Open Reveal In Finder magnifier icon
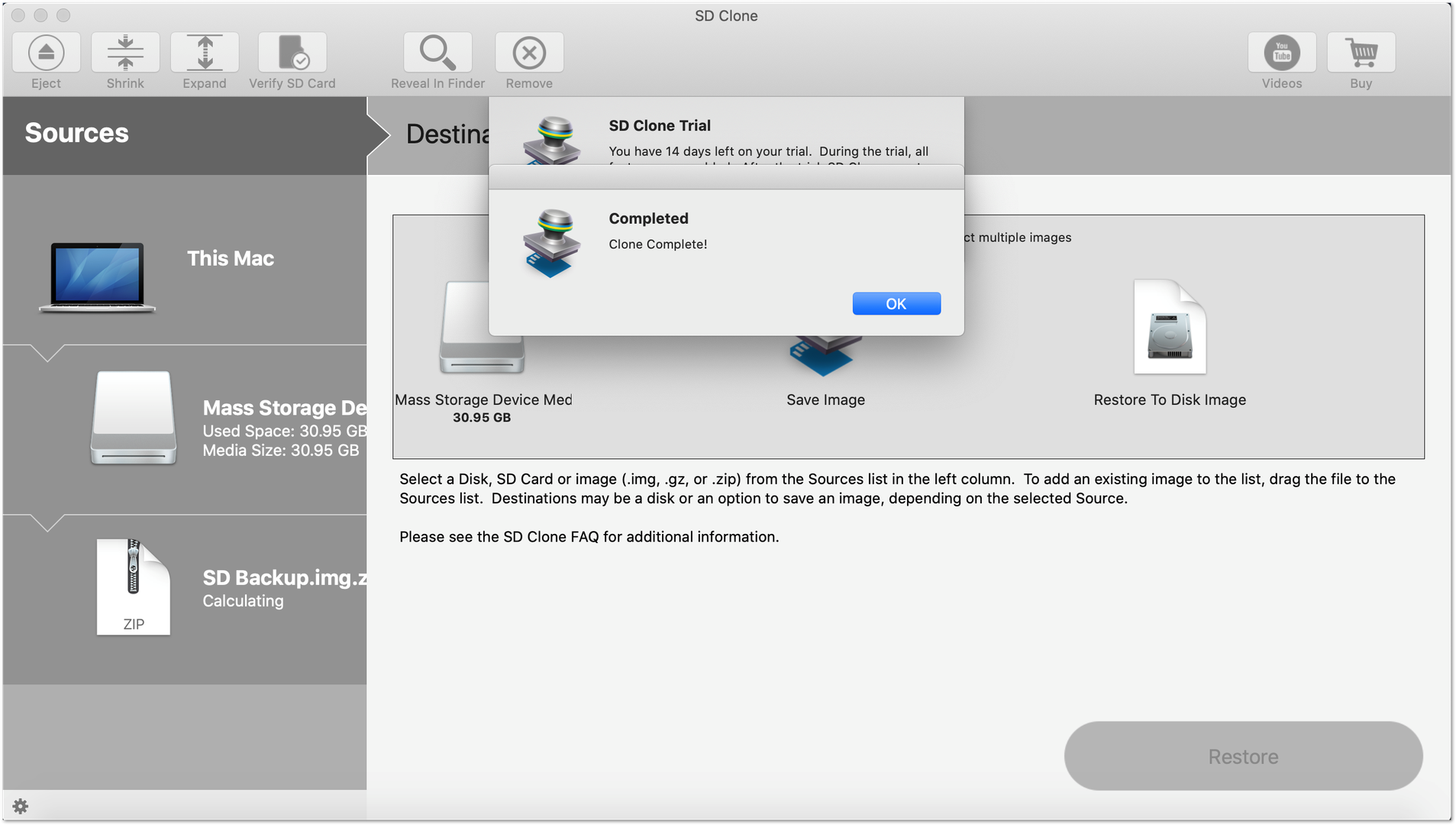Screen dimensions: 1456x825 (437, 53)
